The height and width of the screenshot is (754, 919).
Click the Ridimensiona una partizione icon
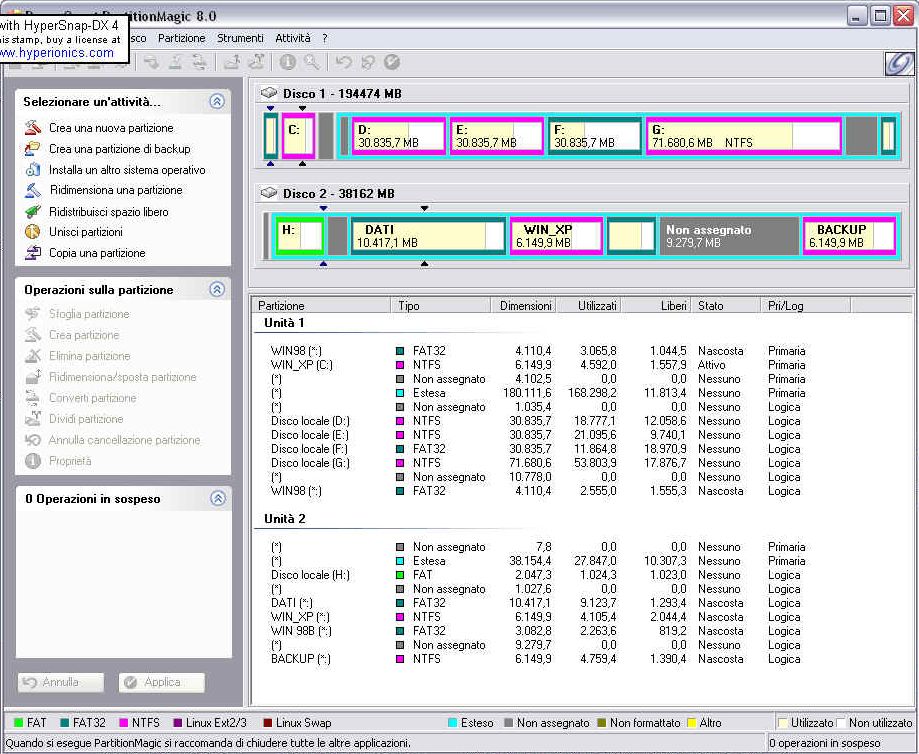pyautogui.click(x=32, y=190)
